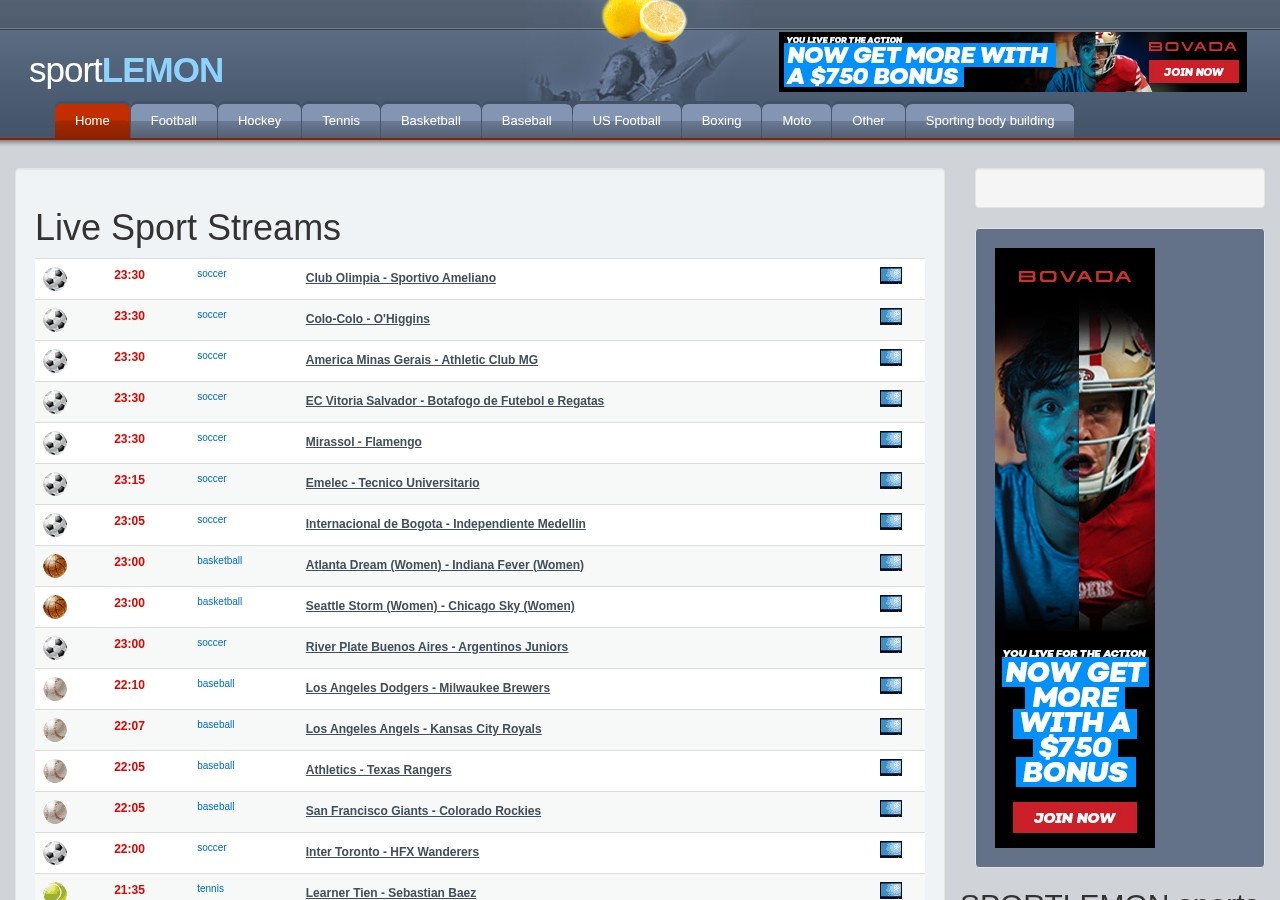1280x900 pixels.
Task: Click the soccer ball icon for Club Olimpia match
Action: 55,279
